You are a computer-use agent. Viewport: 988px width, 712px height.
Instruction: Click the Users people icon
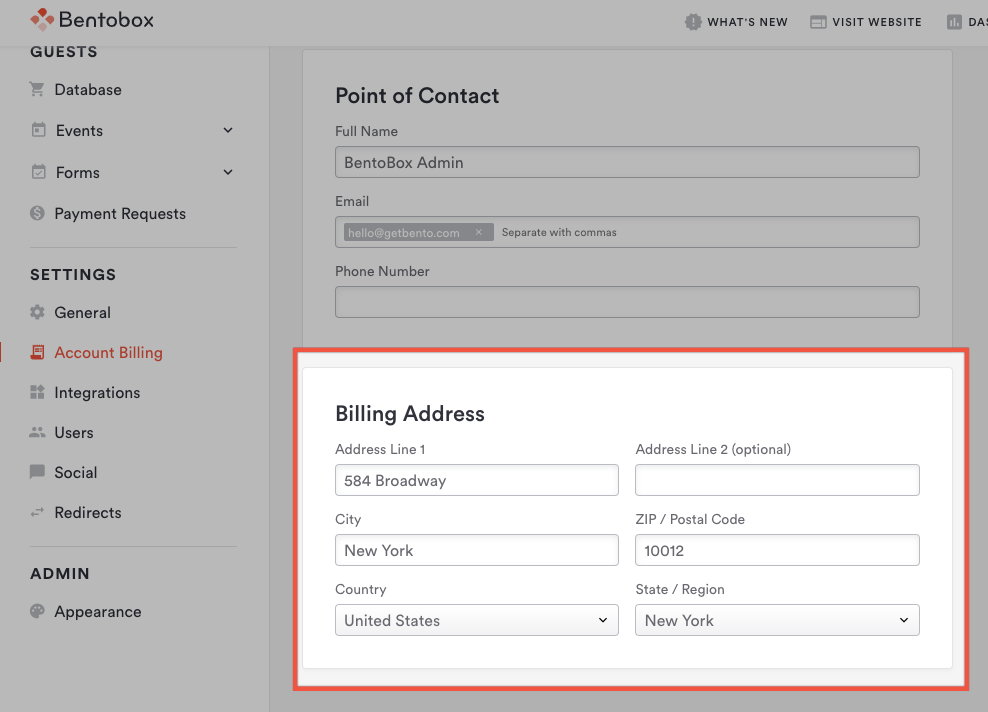[37, 432]
